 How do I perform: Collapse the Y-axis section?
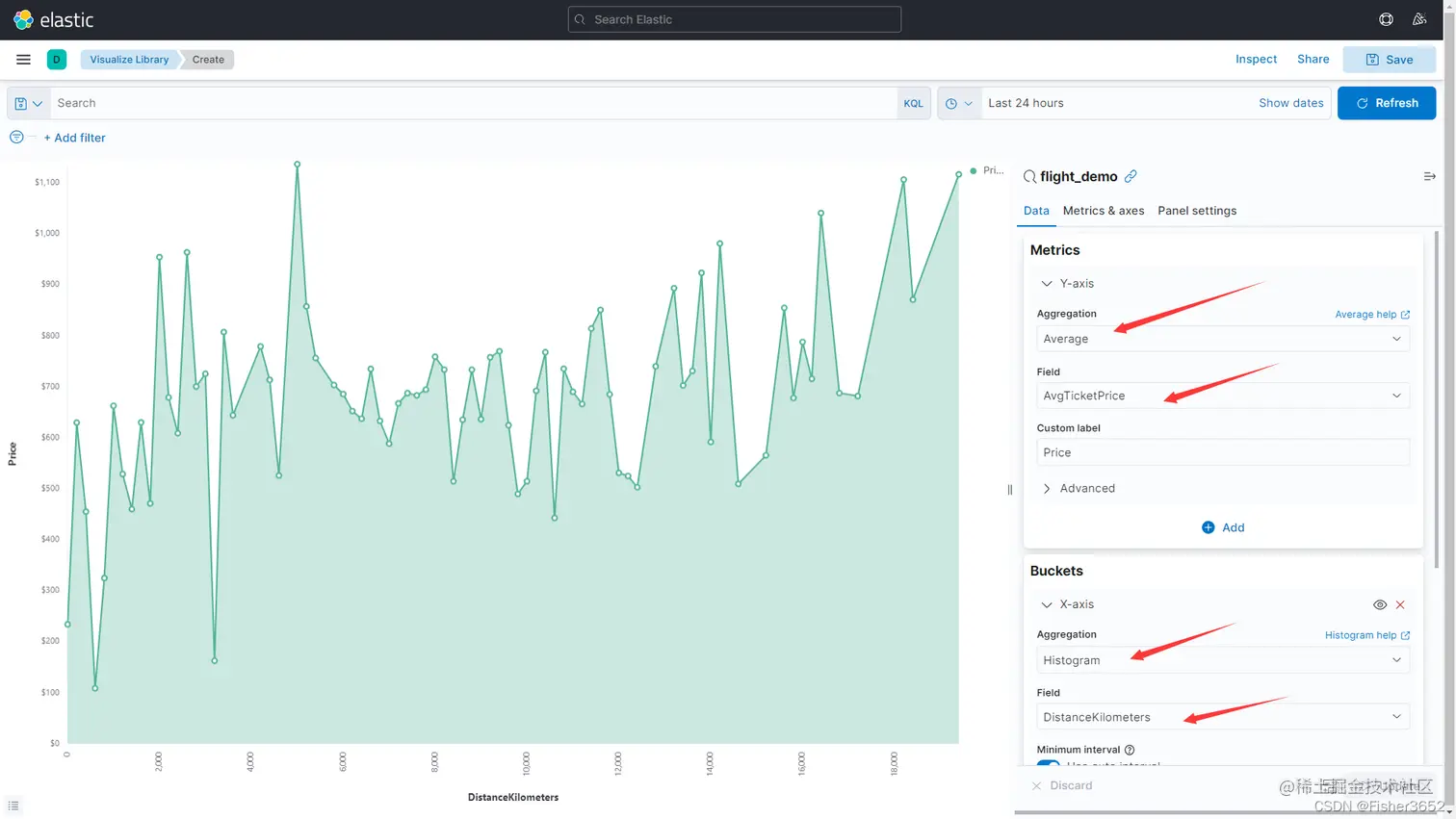click(1067, 283)
